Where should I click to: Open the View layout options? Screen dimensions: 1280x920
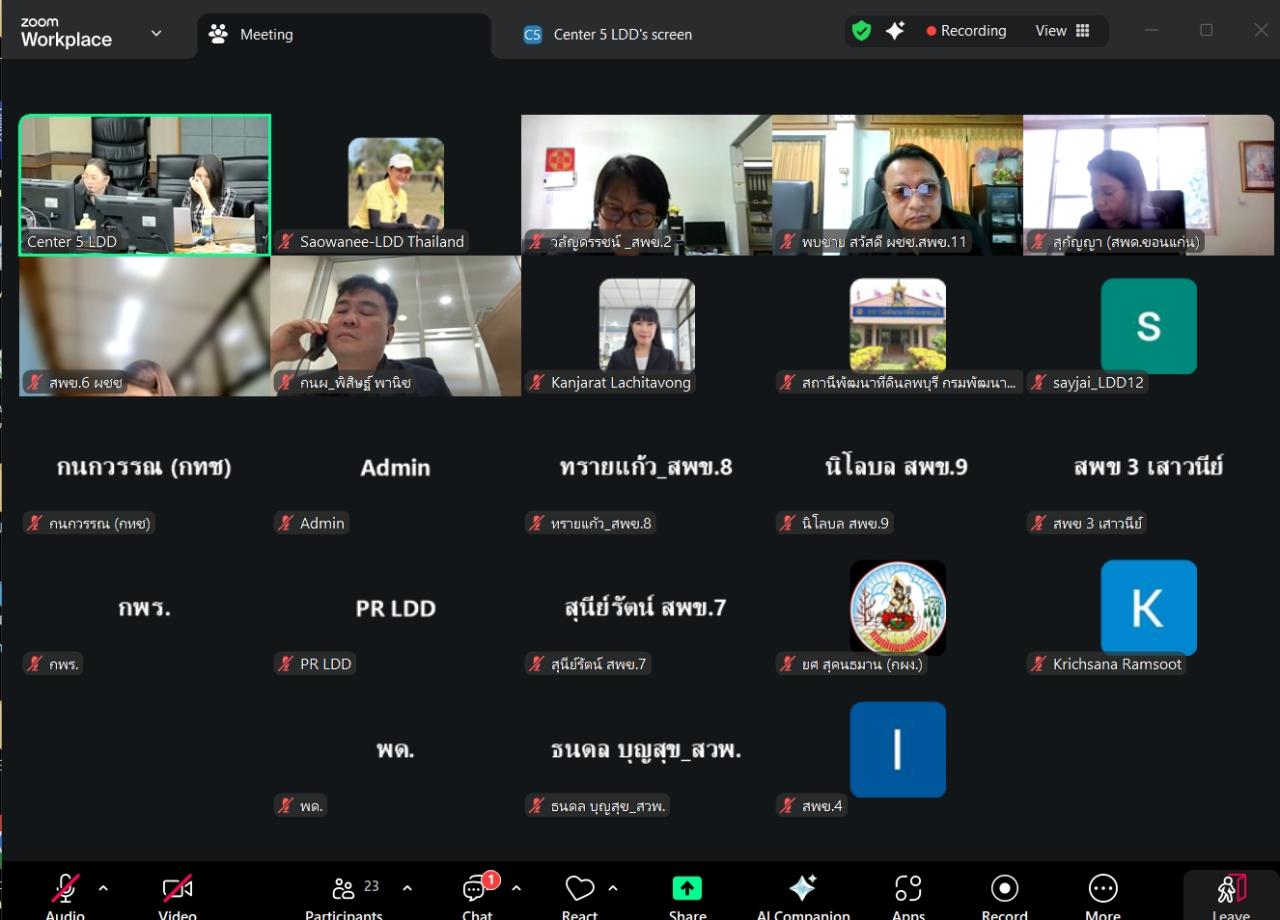[x=1062, y=31]
